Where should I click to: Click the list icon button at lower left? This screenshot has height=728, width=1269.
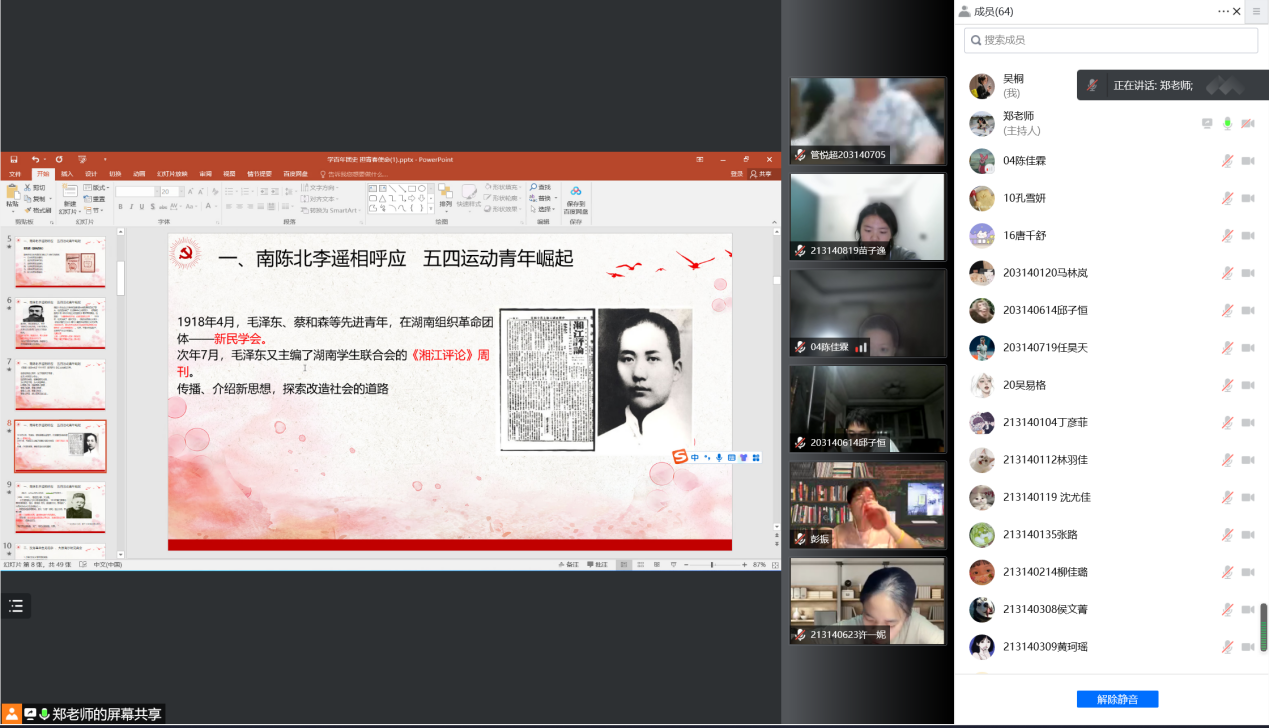[x=16, y=606]
